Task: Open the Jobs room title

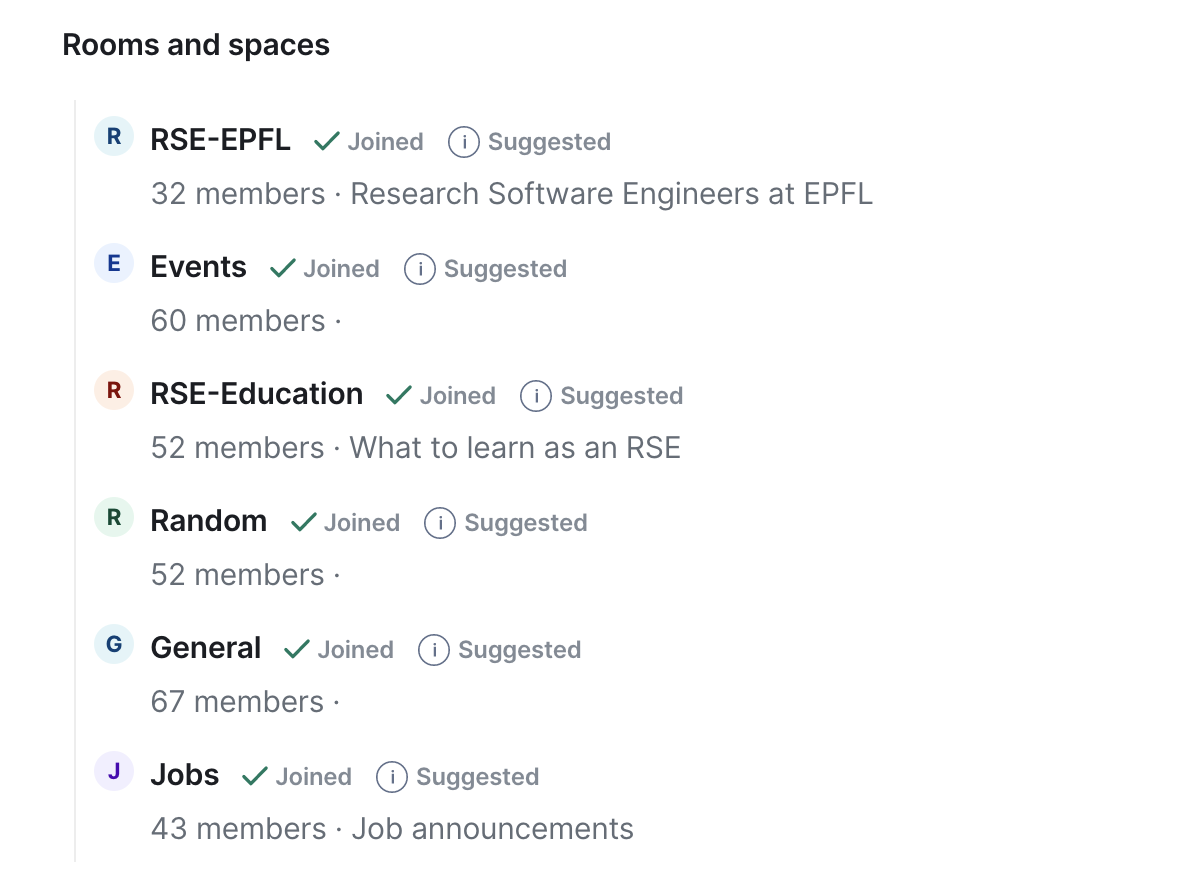Action: coord(184,775)
